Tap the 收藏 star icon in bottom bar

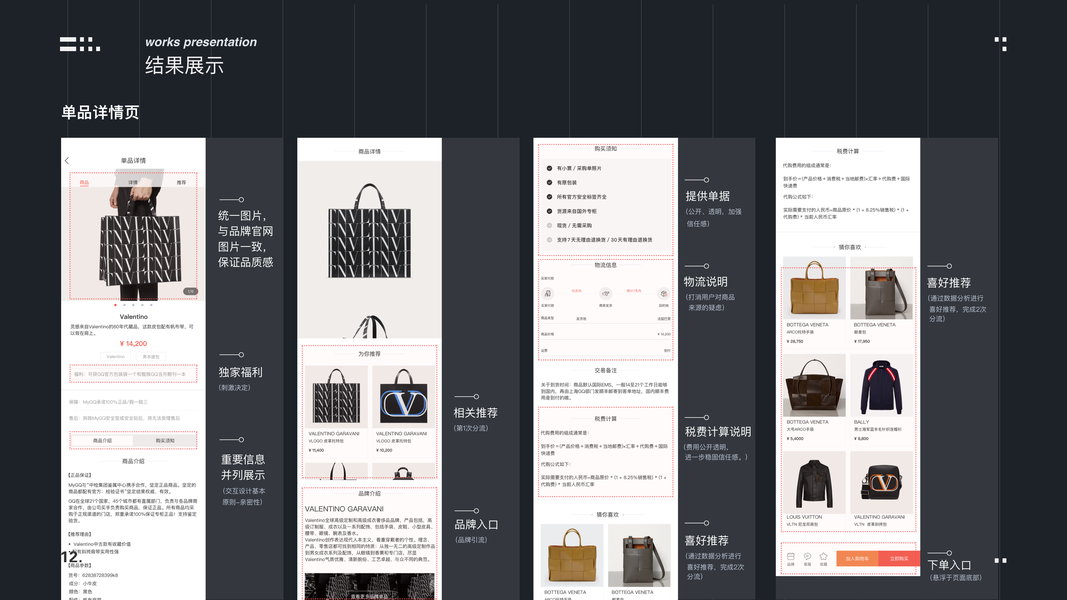click(x=823, y=559)
